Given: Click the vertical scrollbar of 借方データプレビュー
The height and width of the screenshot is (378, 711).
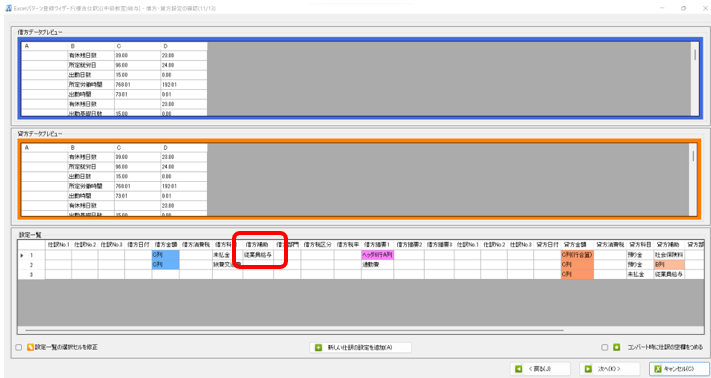Looking at the screenshot, I should [694, 79].
